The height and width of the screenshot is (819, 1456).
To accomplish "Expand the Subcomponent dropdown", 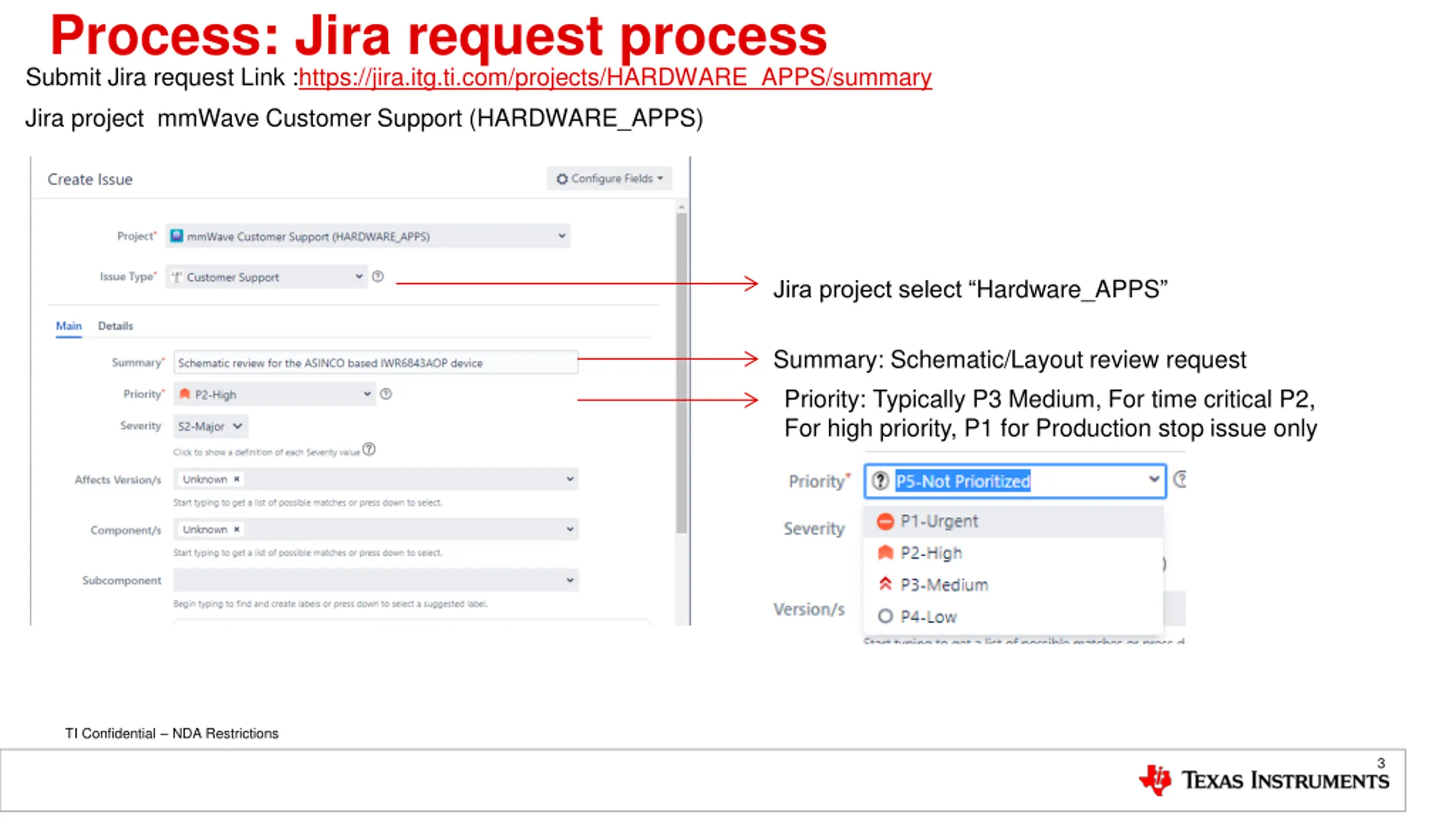I will coord(375,580).
